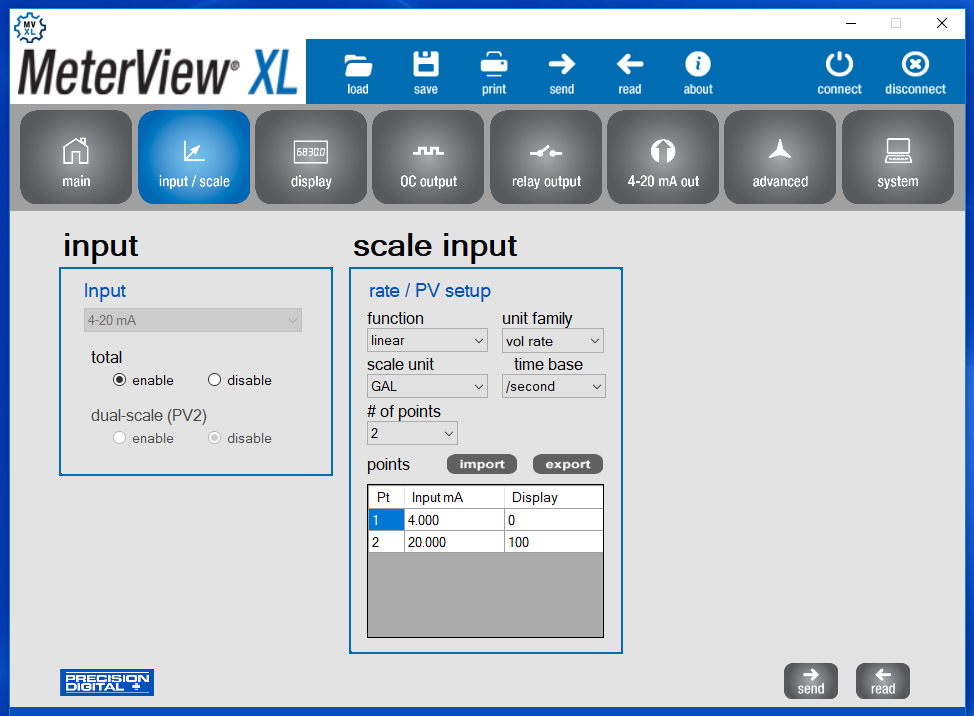
Task: Click the MVXL gear logo in title bar
Action: coord(30,27)
